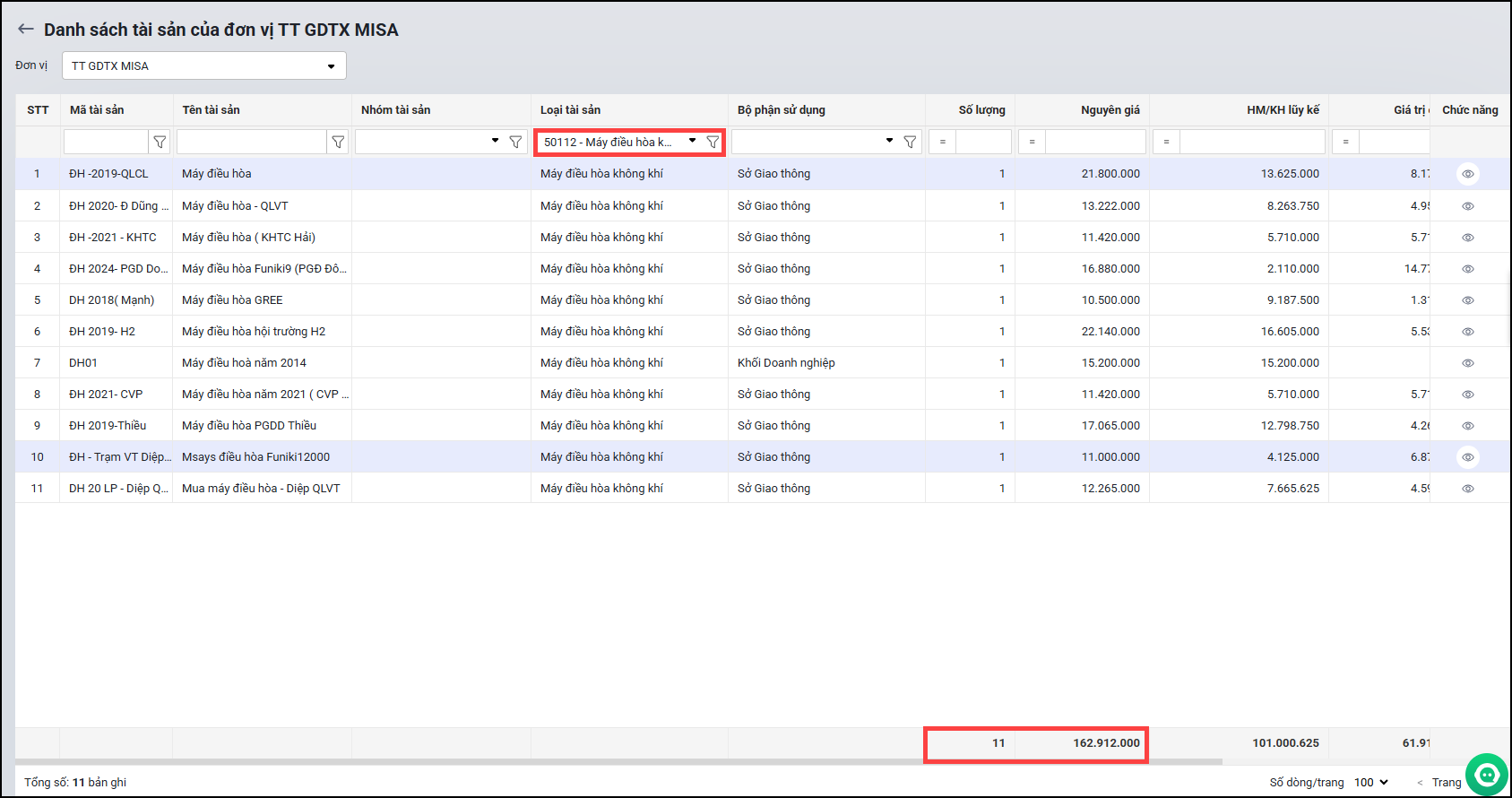Click eye icon for row DH01
This screenshot has width=1512, height=798.
tap(1467, 363)
